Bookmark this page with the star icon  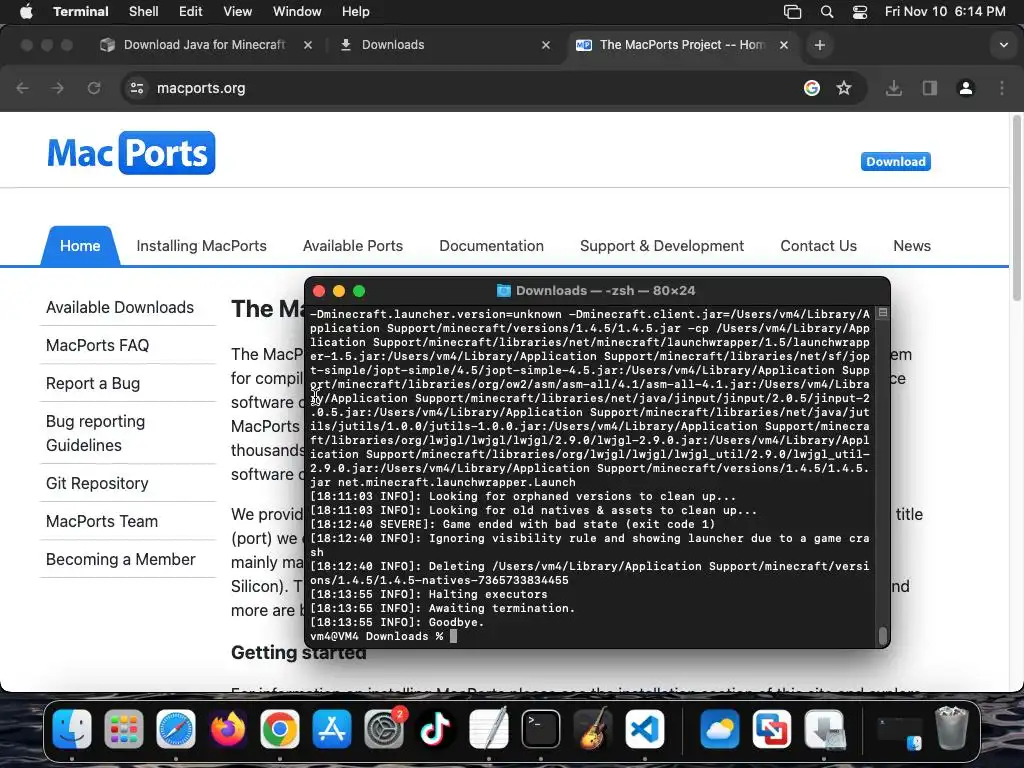tap(844, 88)
